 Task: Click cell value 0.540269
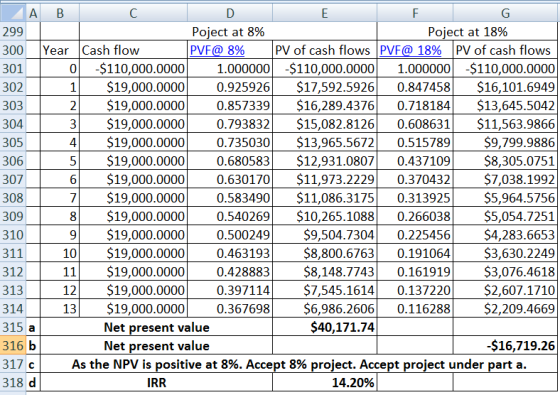(x=230, y=216)
